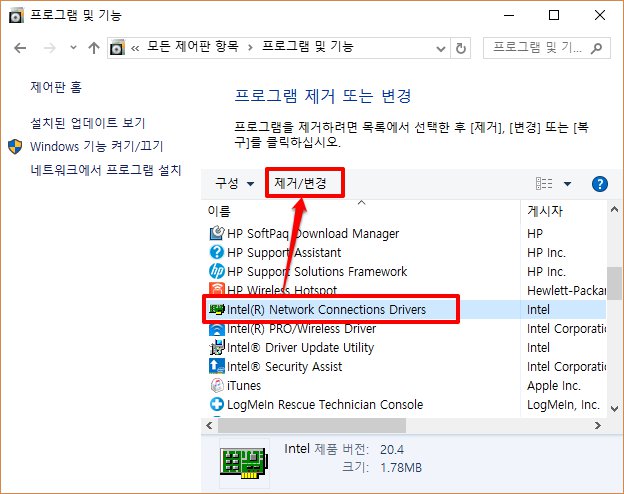Click the Intel(R) Network Connections Drivers icon
The image size is (624, 494).
coord(217,309)
